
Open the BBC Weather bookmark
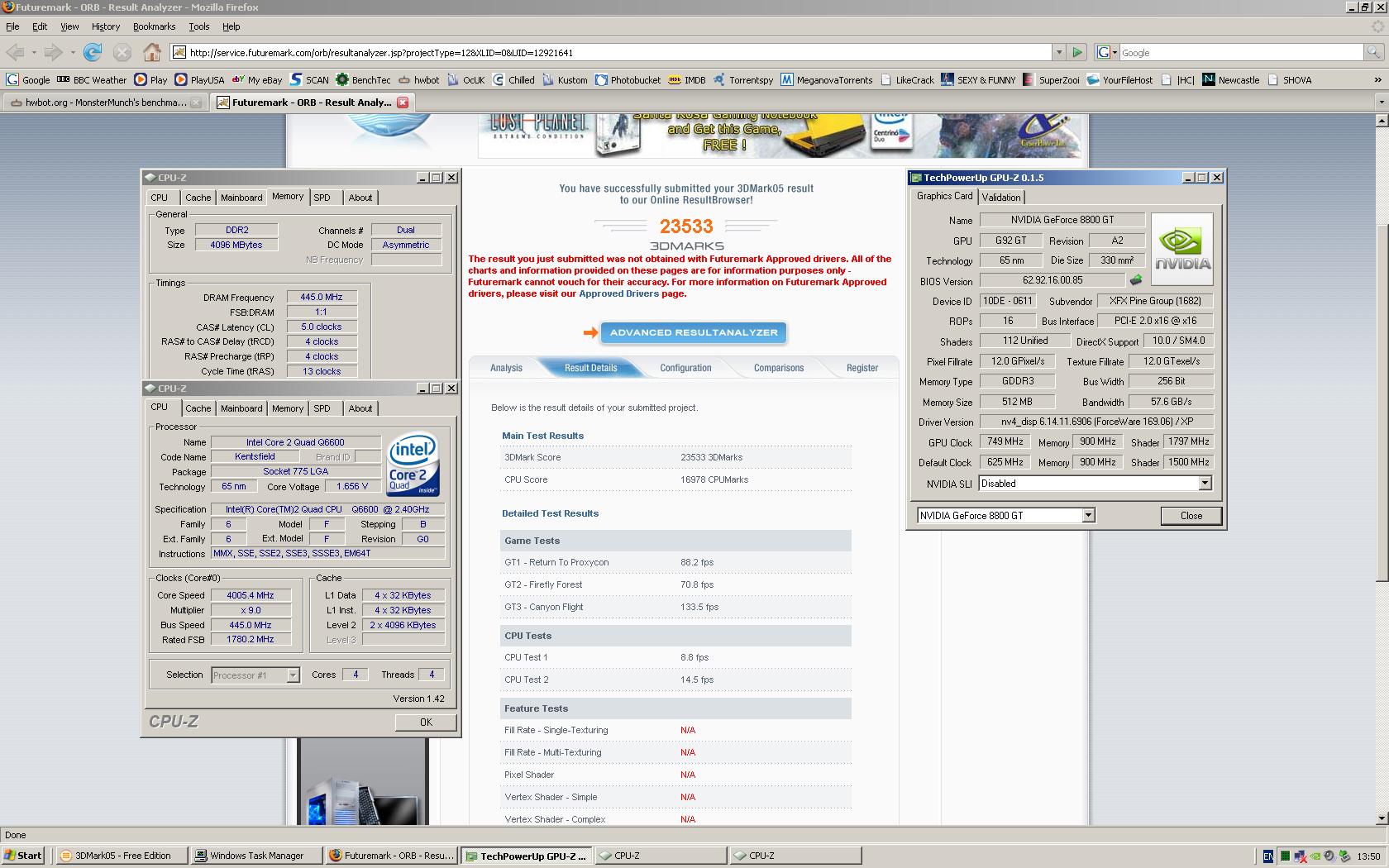92,80
